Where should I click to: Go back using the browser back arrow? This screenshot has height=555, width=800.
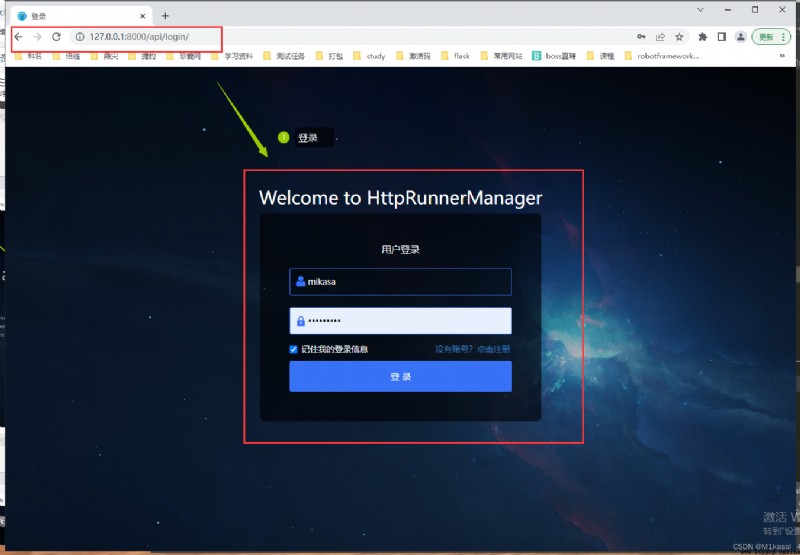click(x=18, y=37)
